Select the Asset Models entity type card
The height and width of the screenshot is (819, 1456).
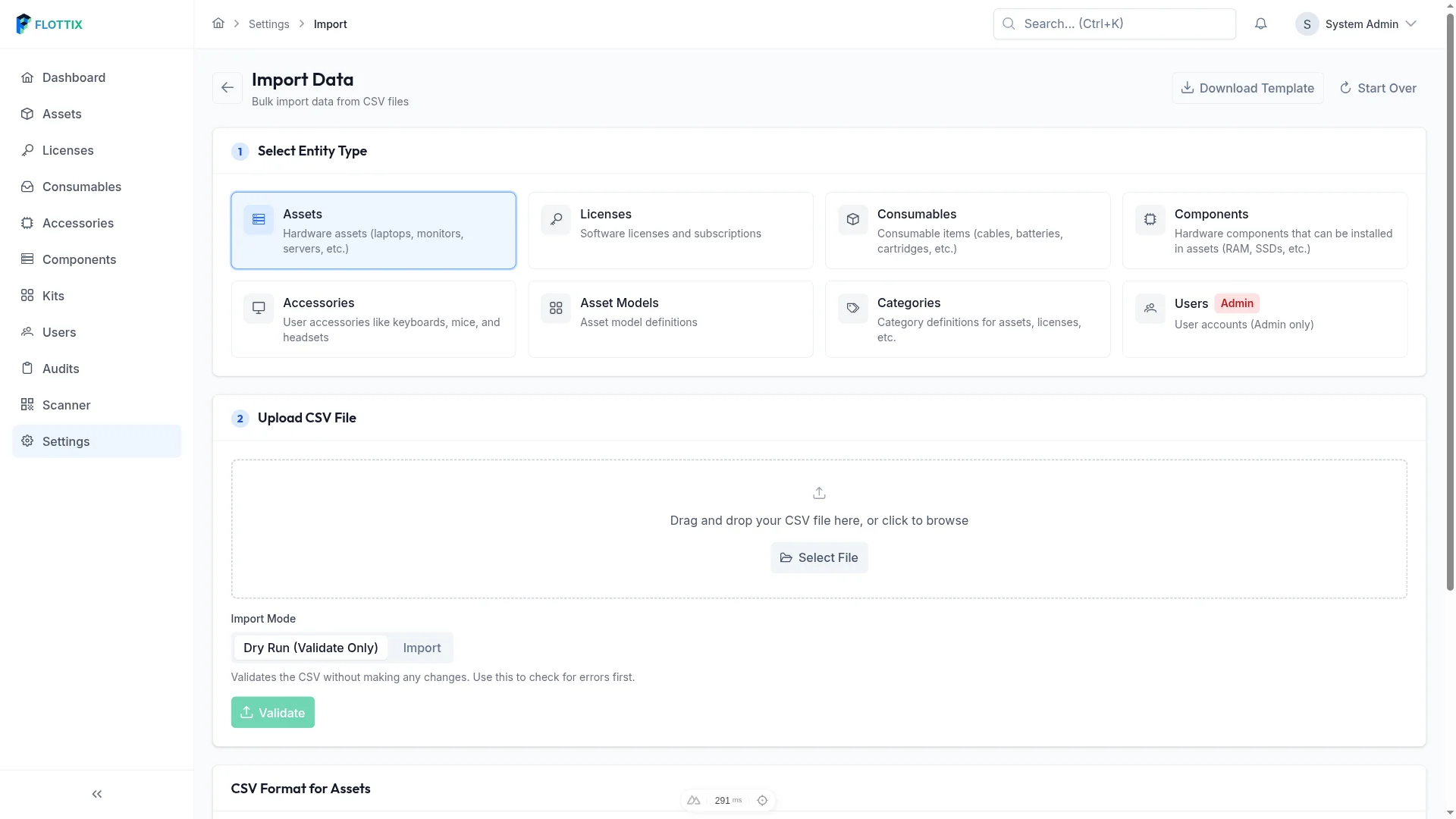(x=670, y=319)
